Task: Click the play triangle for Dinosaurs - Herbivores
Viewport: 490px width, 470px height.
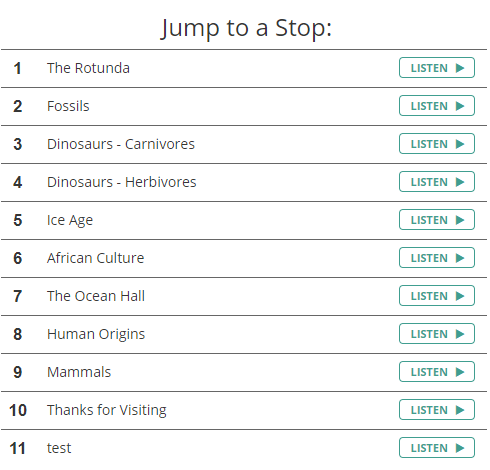Action: click(460, 182)
